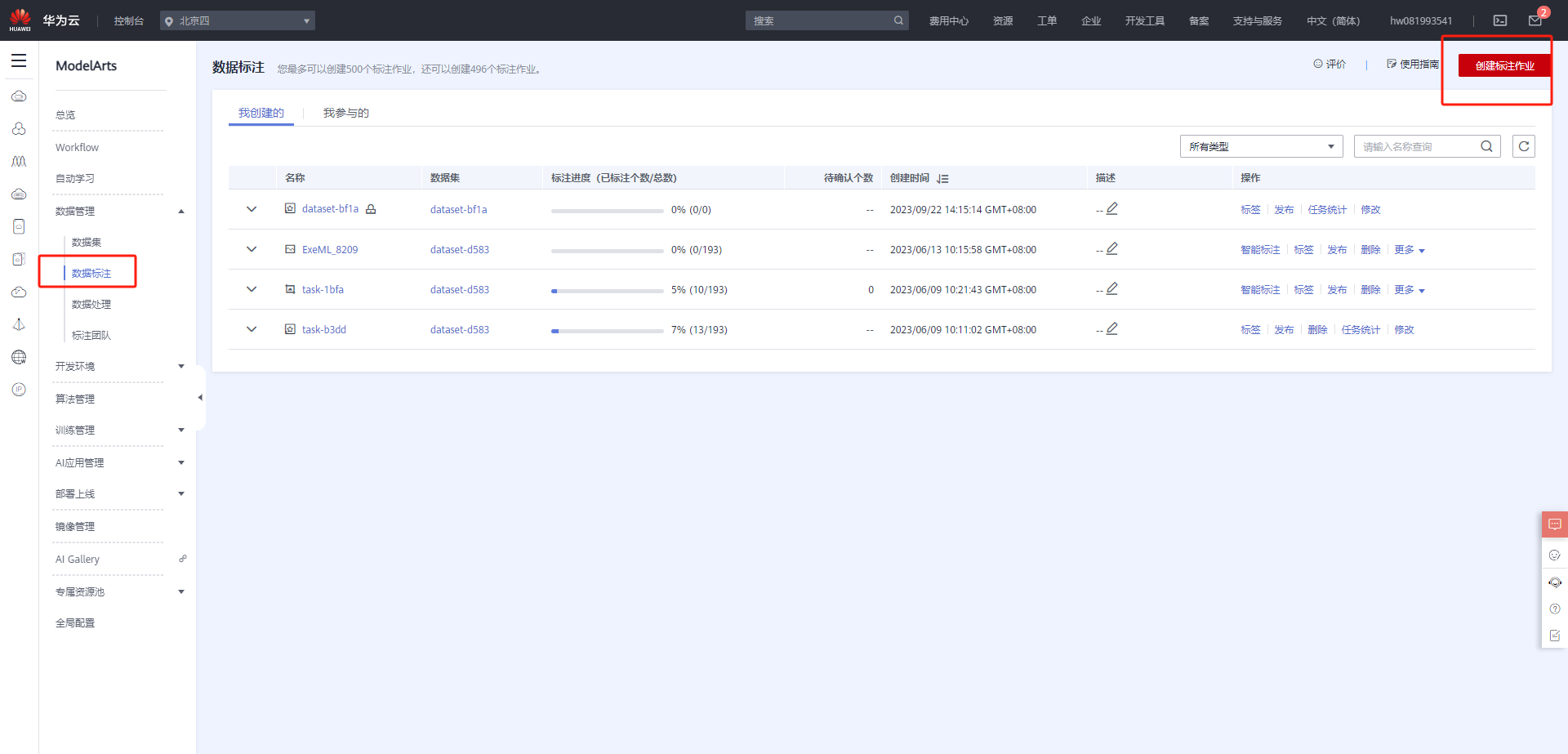
Task: Click the globe icon in the left rail
Action: click(x=19, y=357)
